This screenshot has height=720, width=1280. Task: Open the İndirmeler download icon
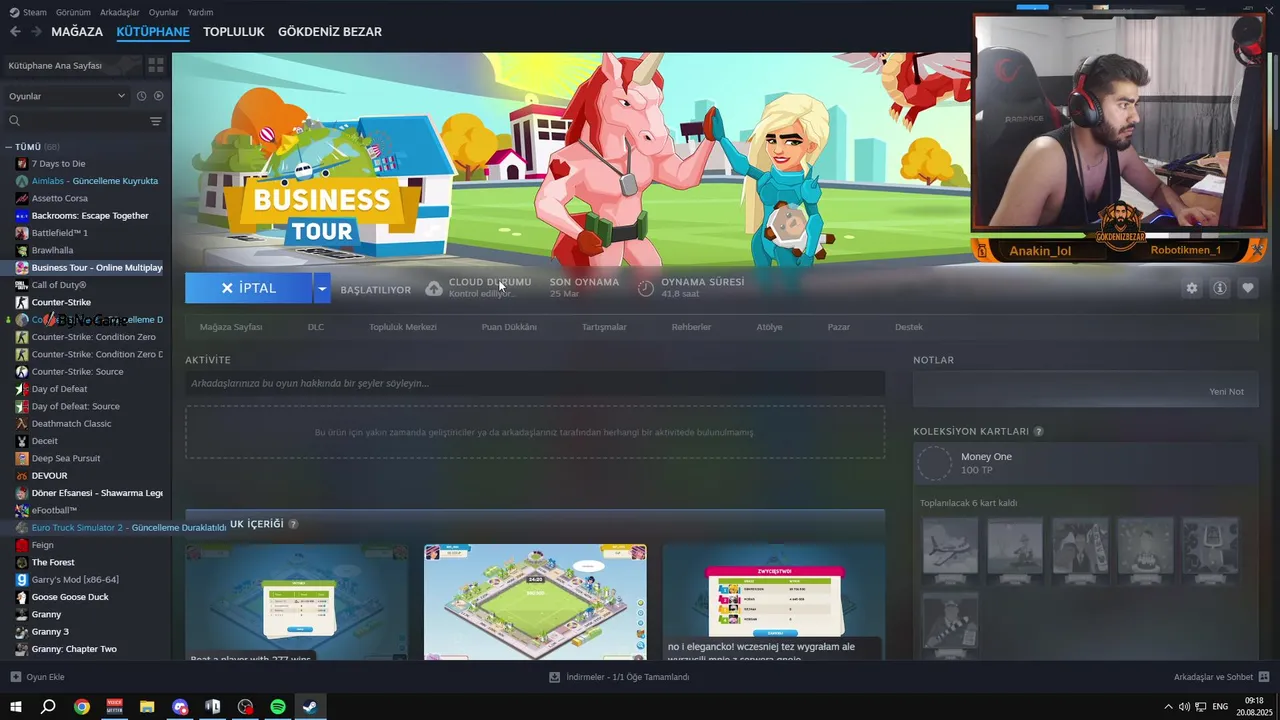pos(554,677)
